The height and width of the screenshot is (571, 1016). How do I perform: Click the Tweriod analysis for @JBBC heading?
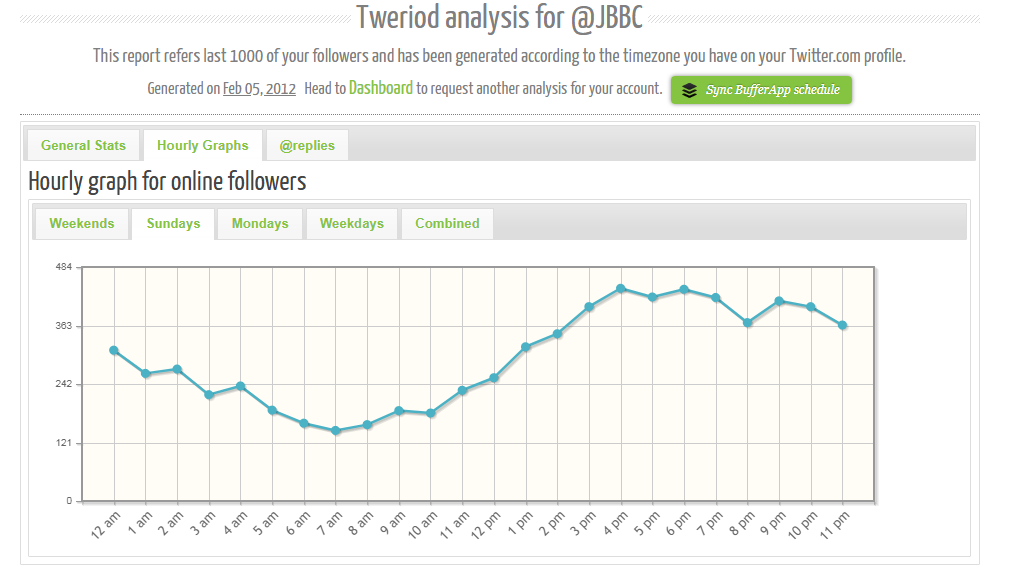pyautogui.click(x=499, y=18)
